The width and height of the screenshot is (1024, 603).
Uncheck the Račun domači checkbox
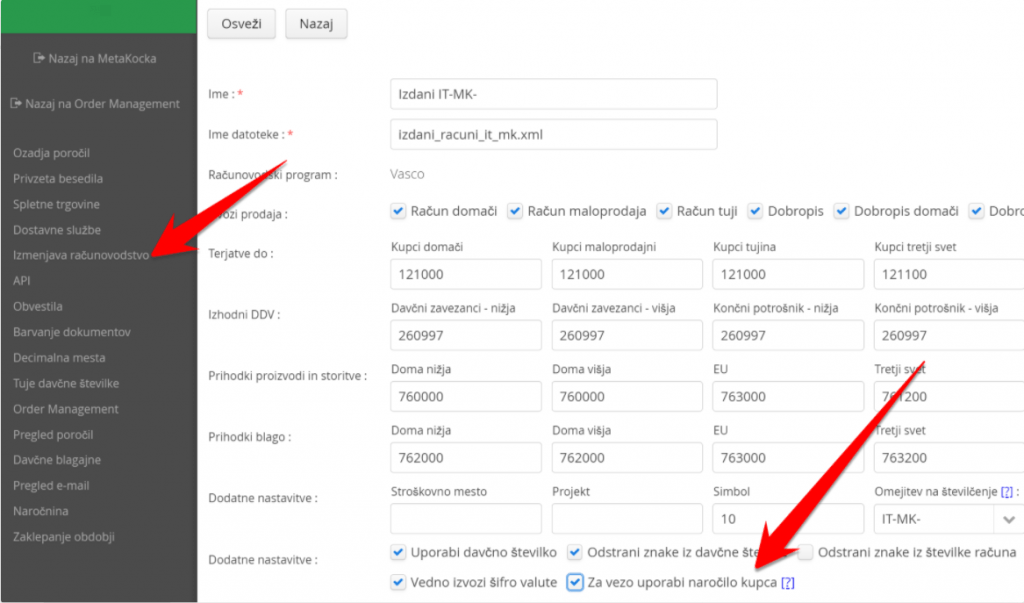point(398,211)
